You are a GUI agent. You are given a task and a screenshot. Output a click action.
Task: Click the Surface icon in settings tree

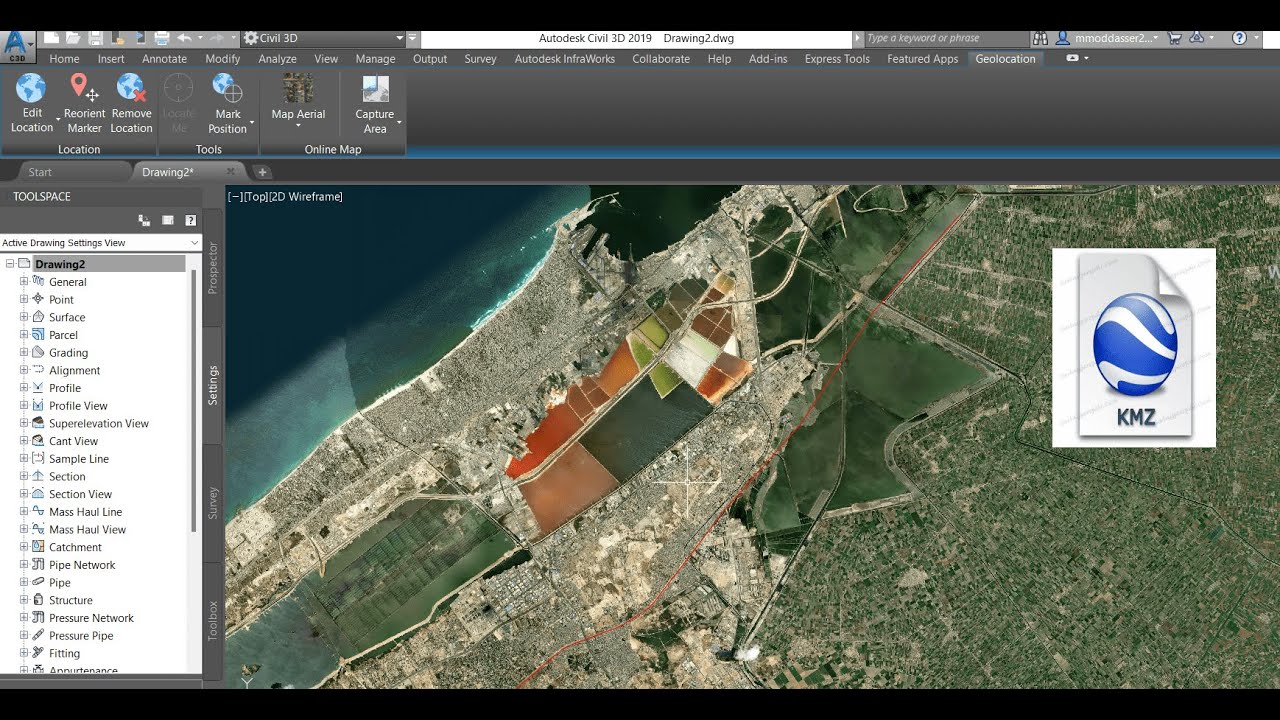coord(39,317)
